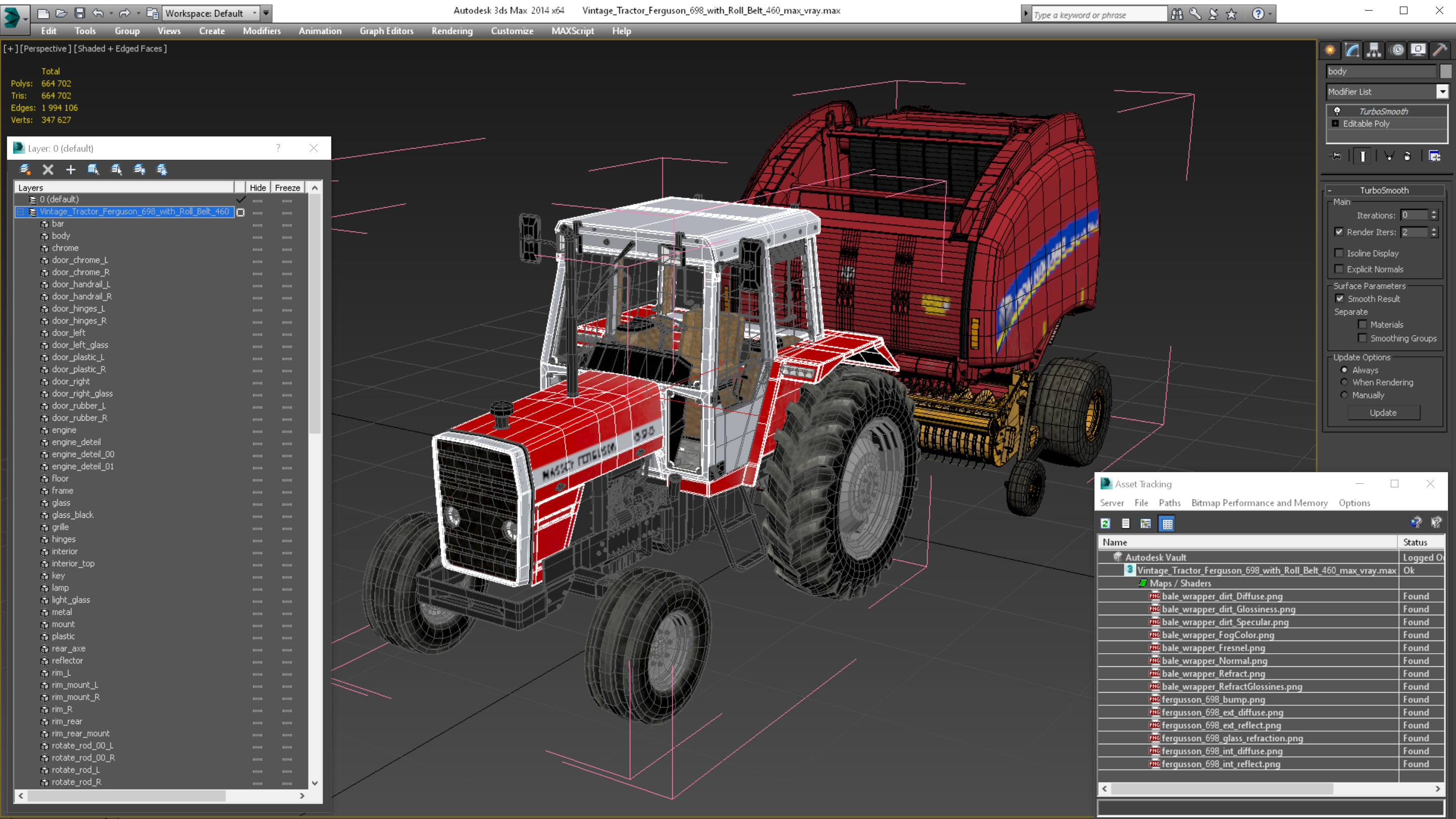
Task: Click Create New Layer icon in Layer dialog
Action: click(25, 169)
